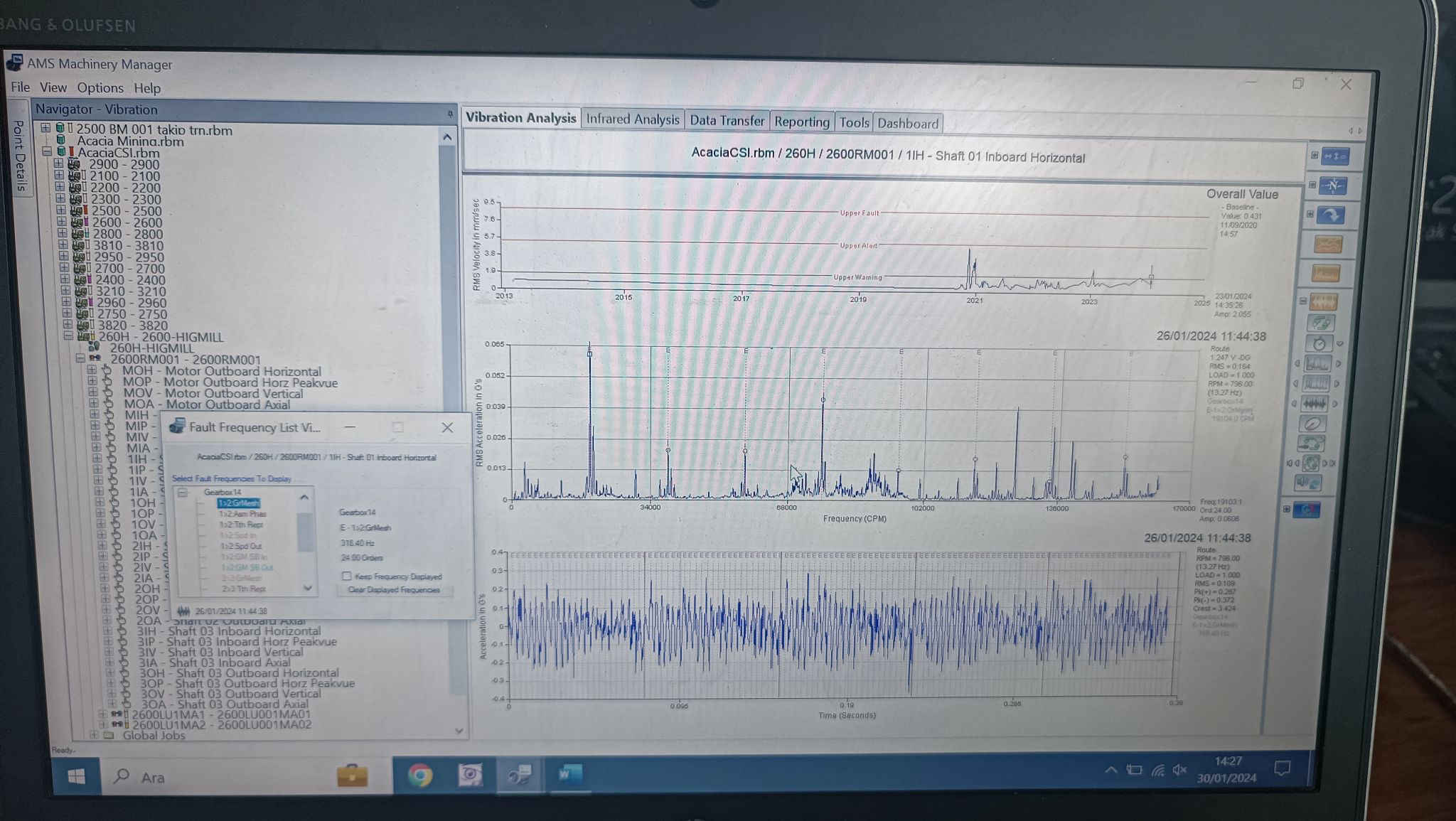
Task: Click the stopwatch icon in right toolbar
Action: (x=1319, y=344)
